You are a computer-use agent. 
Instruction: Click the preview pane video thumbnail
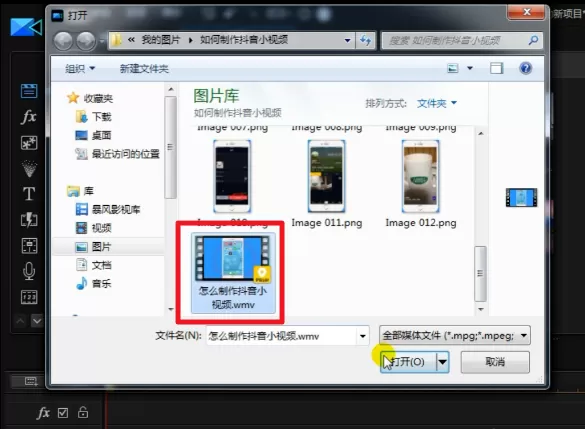coord(521,197)
